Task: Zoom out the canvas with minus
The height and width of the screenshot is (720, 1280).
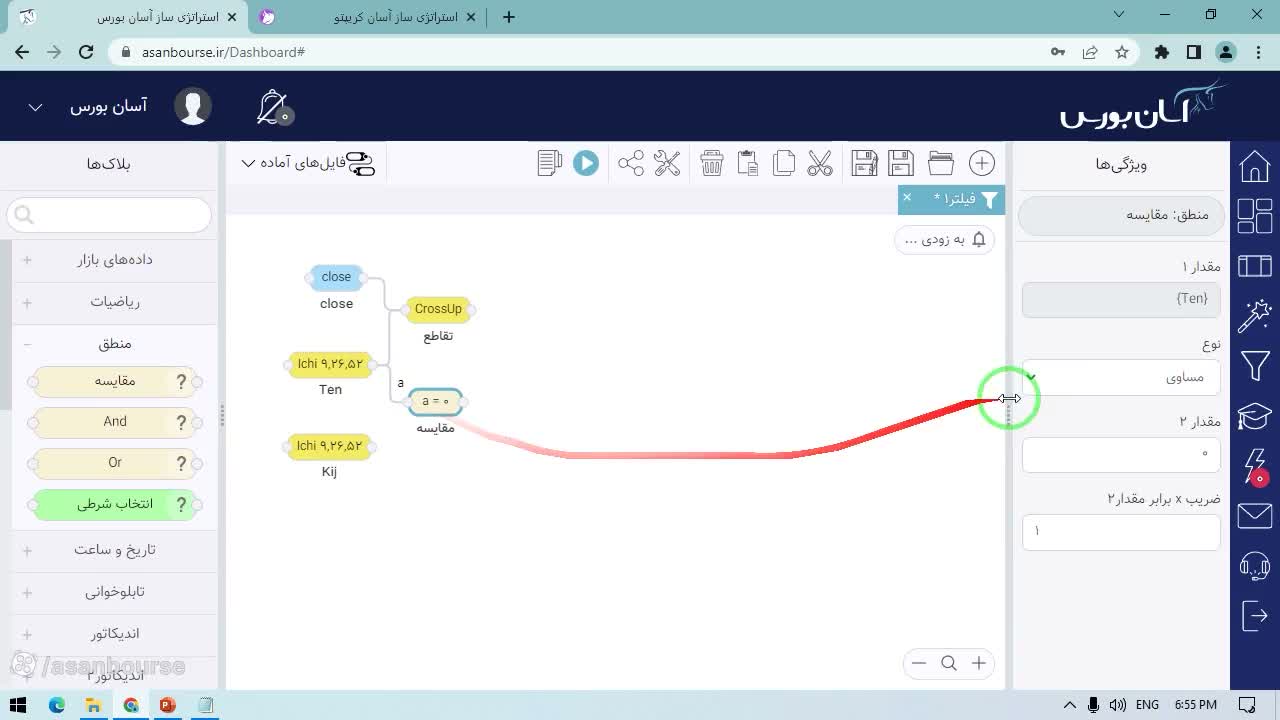Action: point(919,663)
